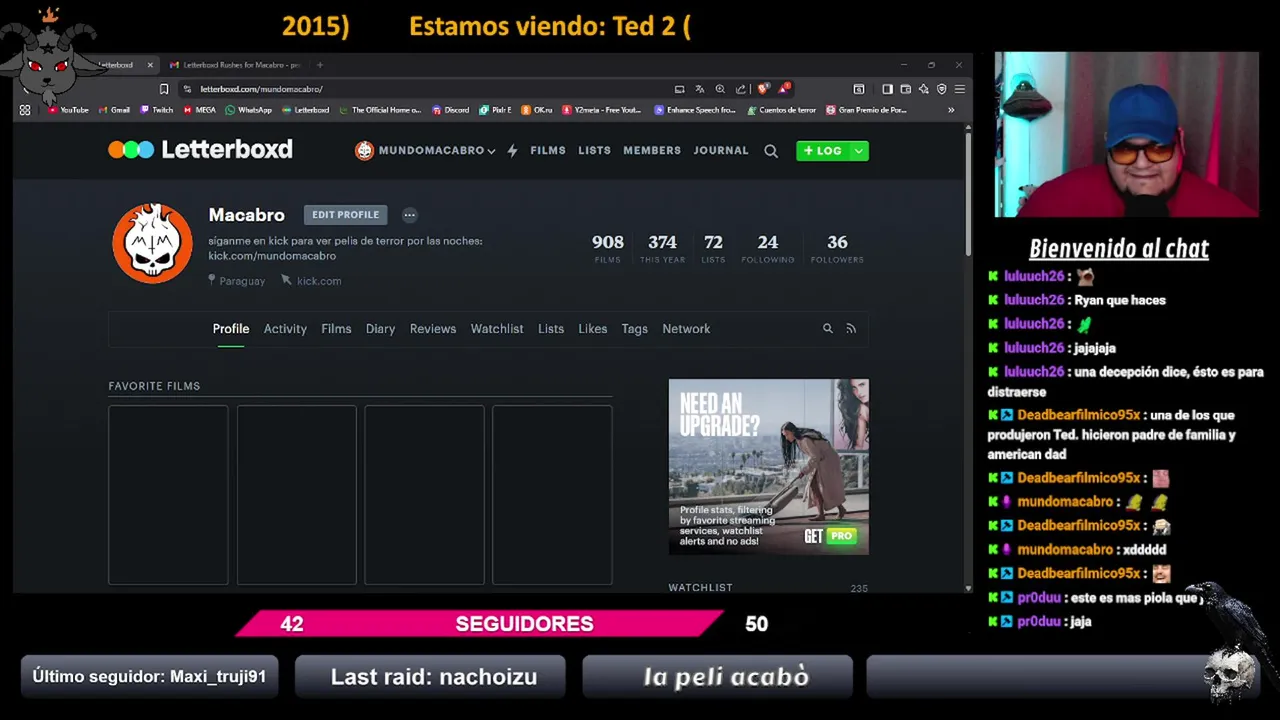Switch to the Activity tab
This screenshot has height=720, width=1280.
(x=285, y=329)
